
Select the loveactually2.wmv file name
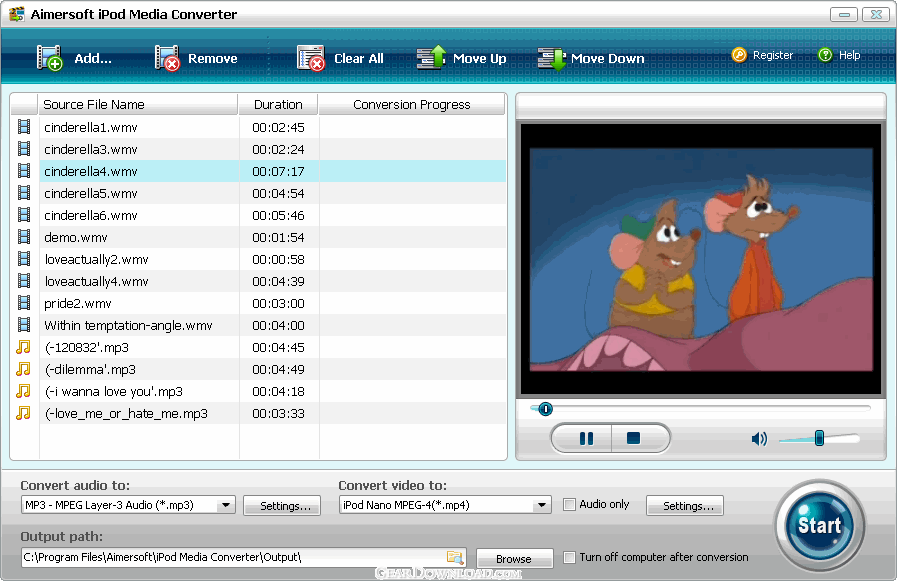click(x=97, y=260)
